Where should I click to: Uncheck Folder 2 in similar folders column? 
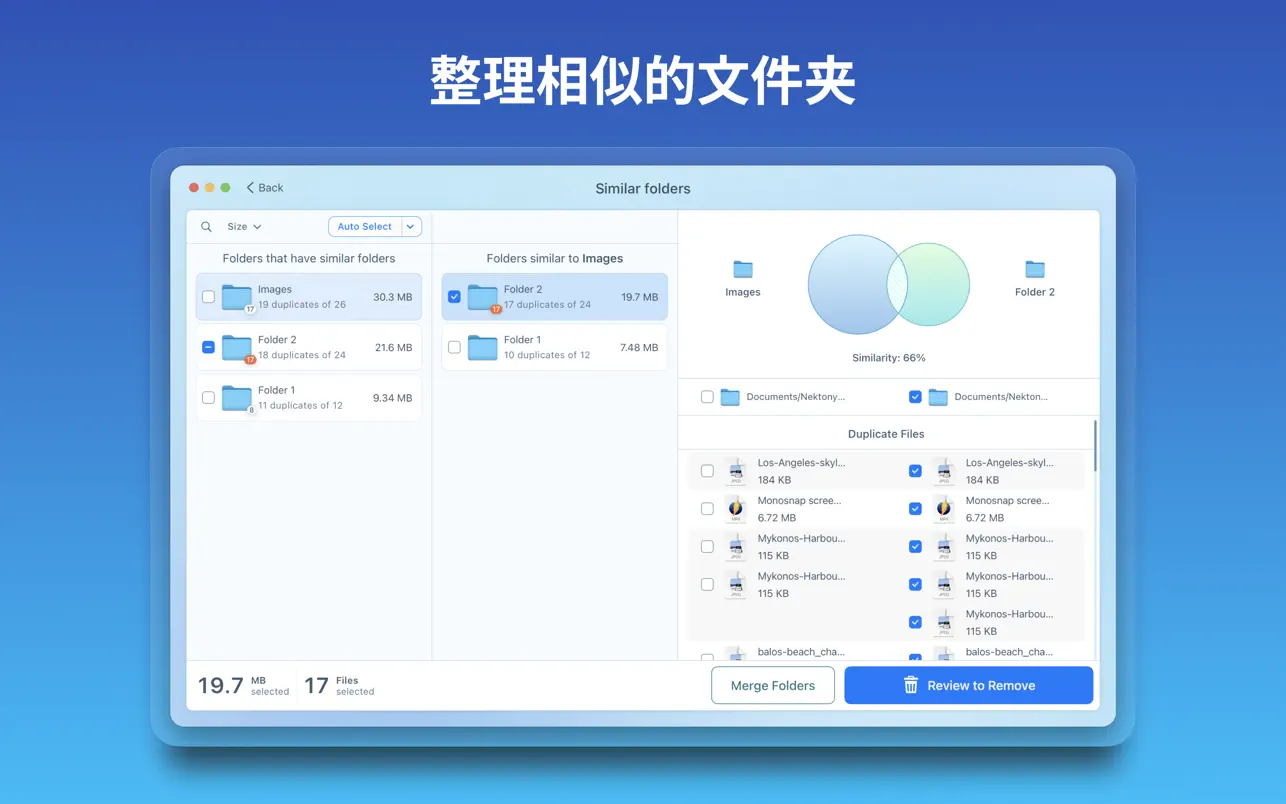pyautogui.click(x=454, y=297)
